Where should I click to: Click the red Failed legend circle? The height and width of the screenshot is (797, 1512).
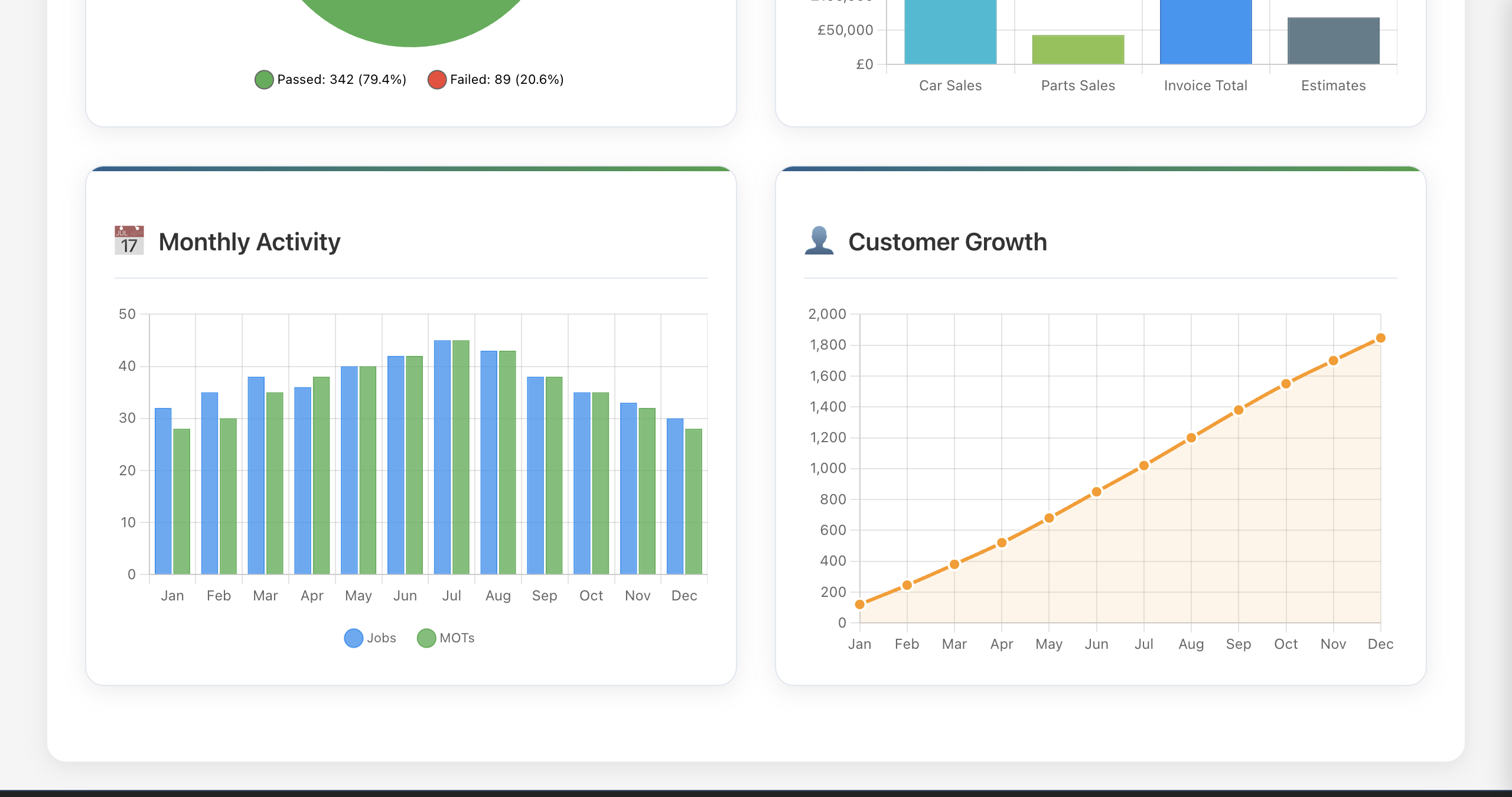click(438, 79)
